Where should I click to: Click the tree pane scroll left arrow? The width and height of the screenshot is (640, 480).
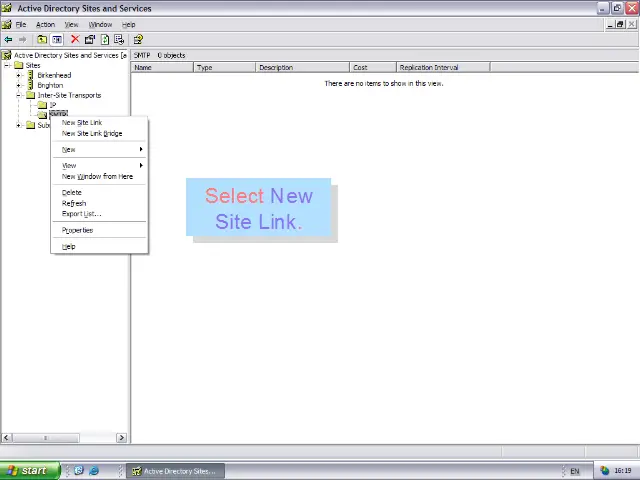(6, 438)
